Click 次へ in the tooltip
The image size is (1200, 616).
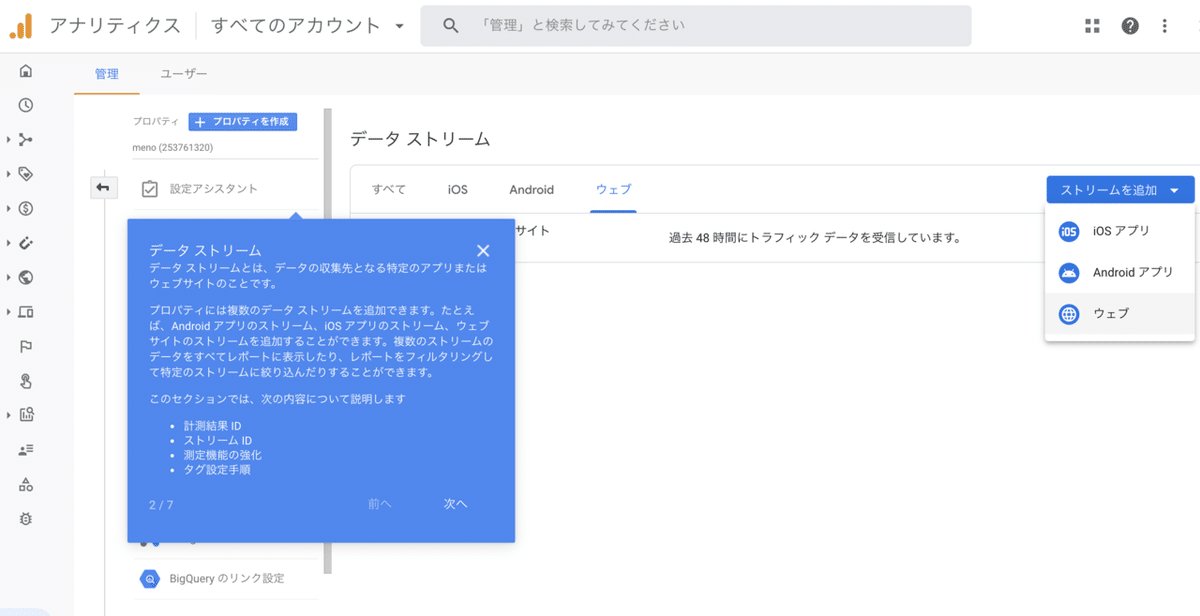point(456,504)
